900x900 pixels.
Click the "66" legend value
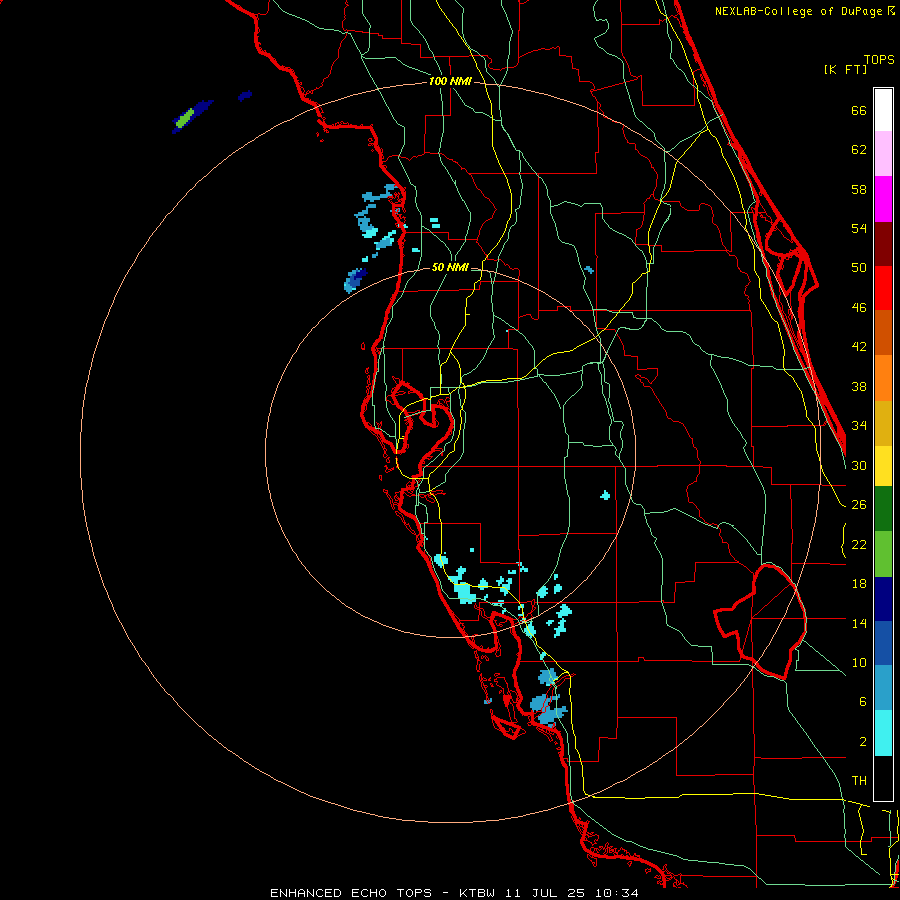point(859,111)
